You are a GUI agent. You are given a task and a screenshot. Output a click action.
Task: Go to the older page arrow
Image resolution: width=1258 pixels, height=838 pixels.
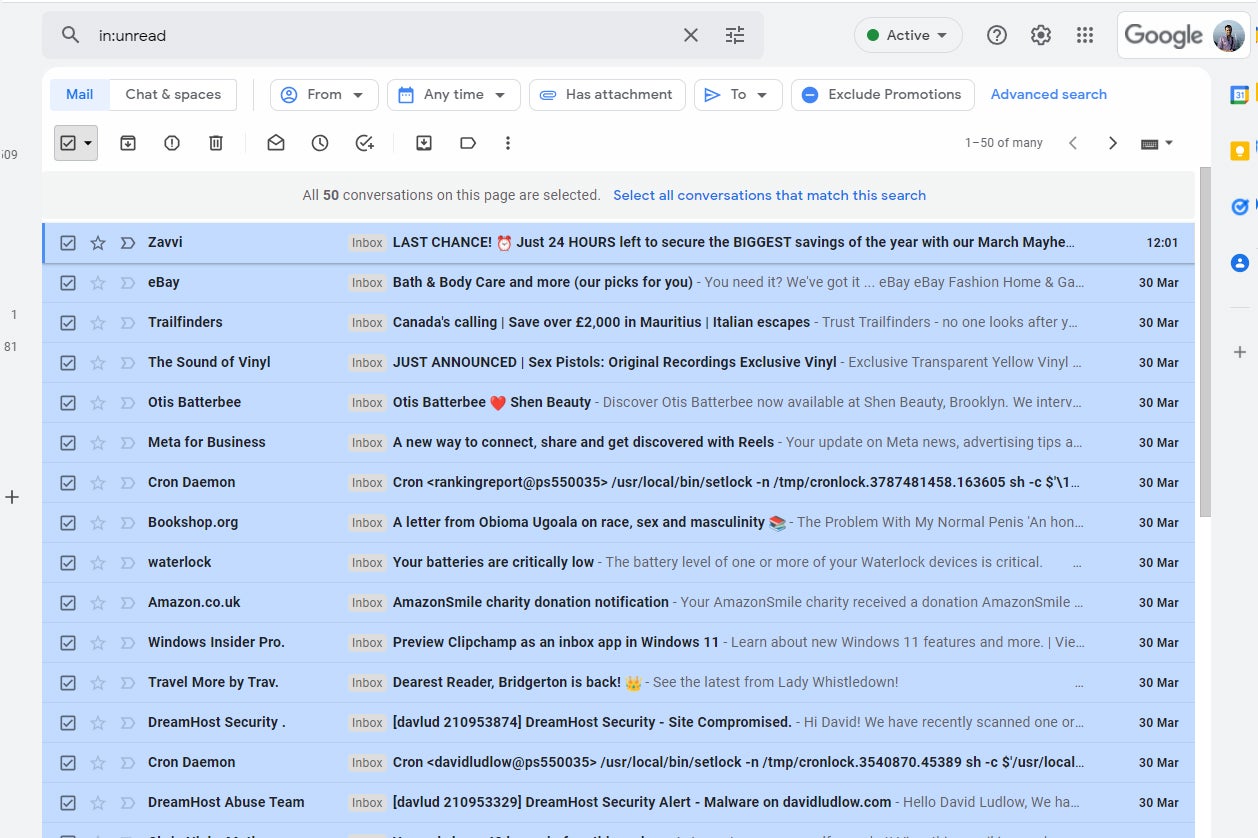(1113, 143)
